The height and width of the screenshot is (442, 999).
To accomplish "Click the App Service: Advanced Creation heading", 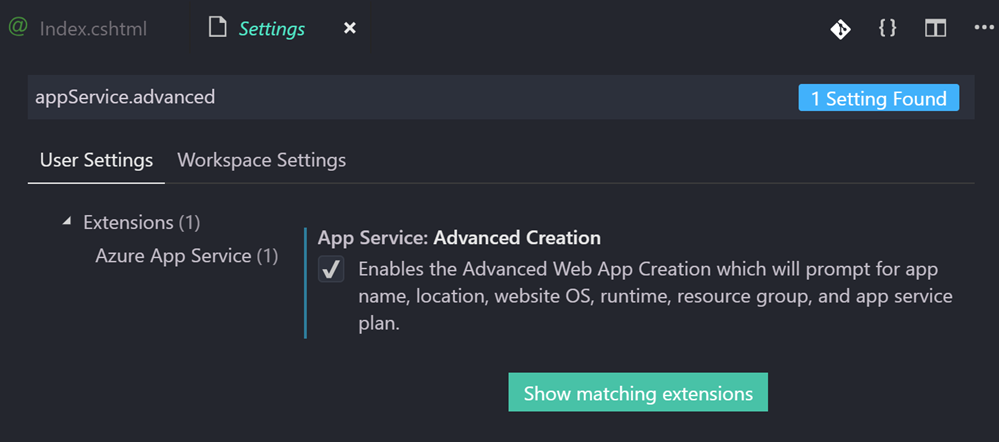I will (x=459, y=238).
